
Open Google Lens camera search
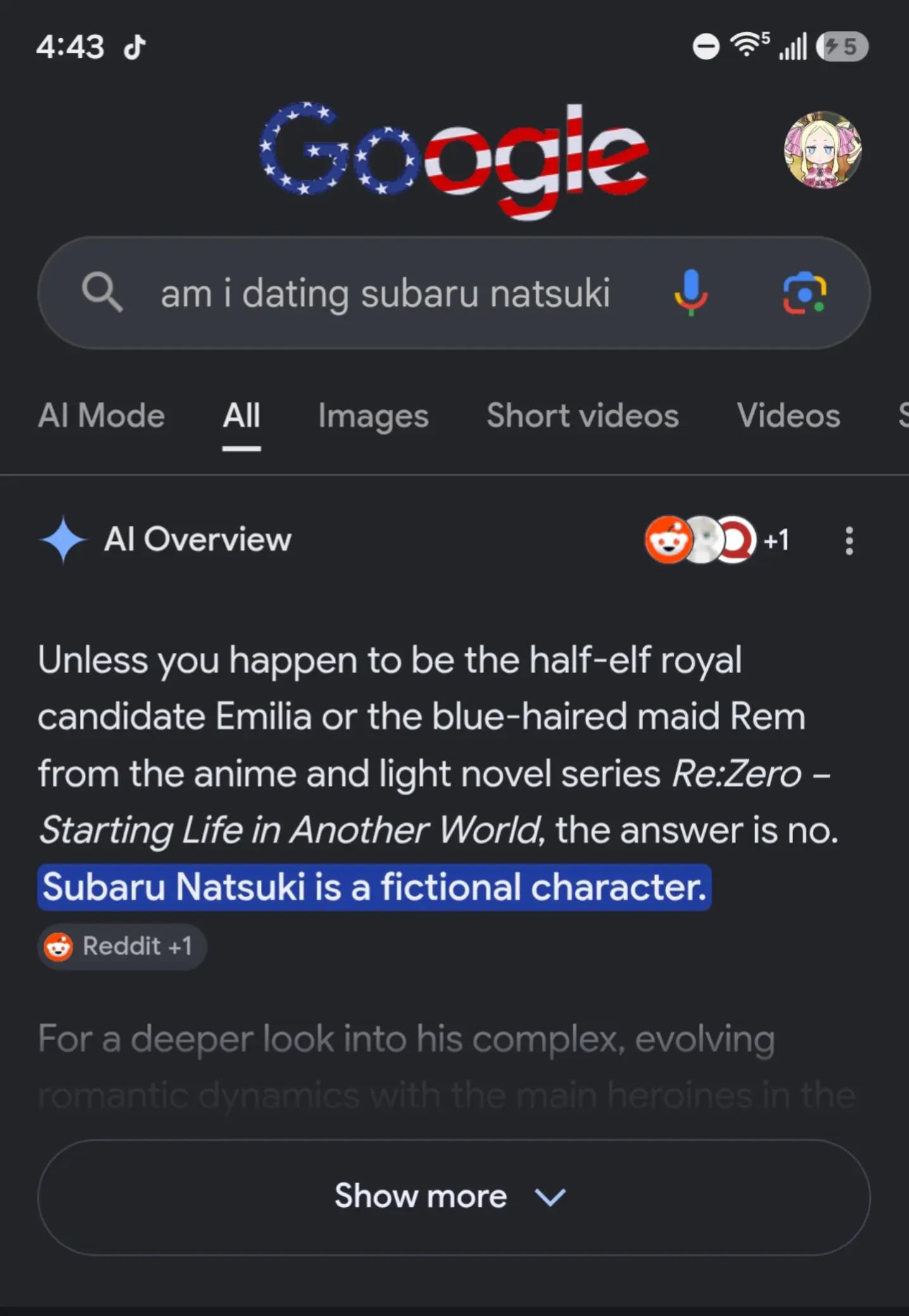[x=805, y=293]
